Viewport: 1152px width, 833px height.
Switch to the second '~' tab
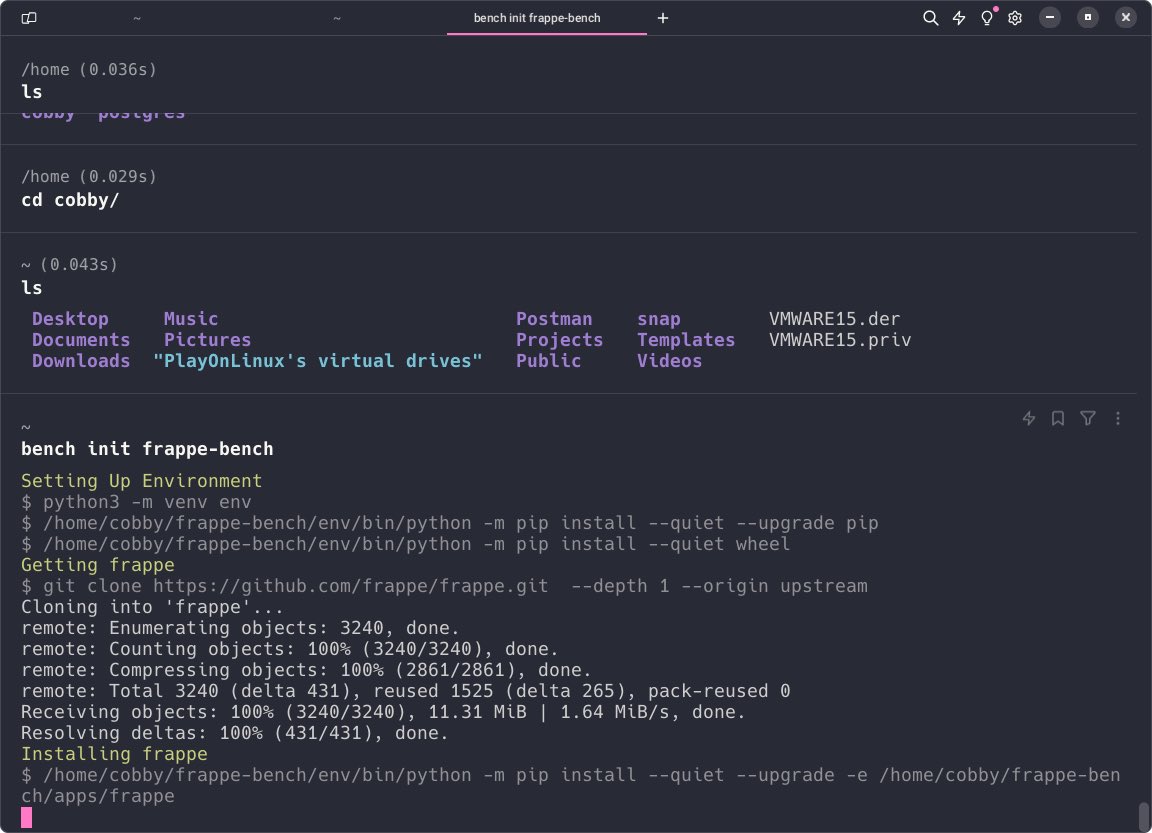pyautogui.click(x=336, y=18)
